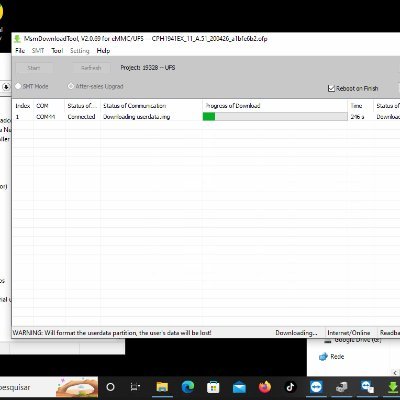Open Microsoft Store from the taskbar

(x=213, y=387)
